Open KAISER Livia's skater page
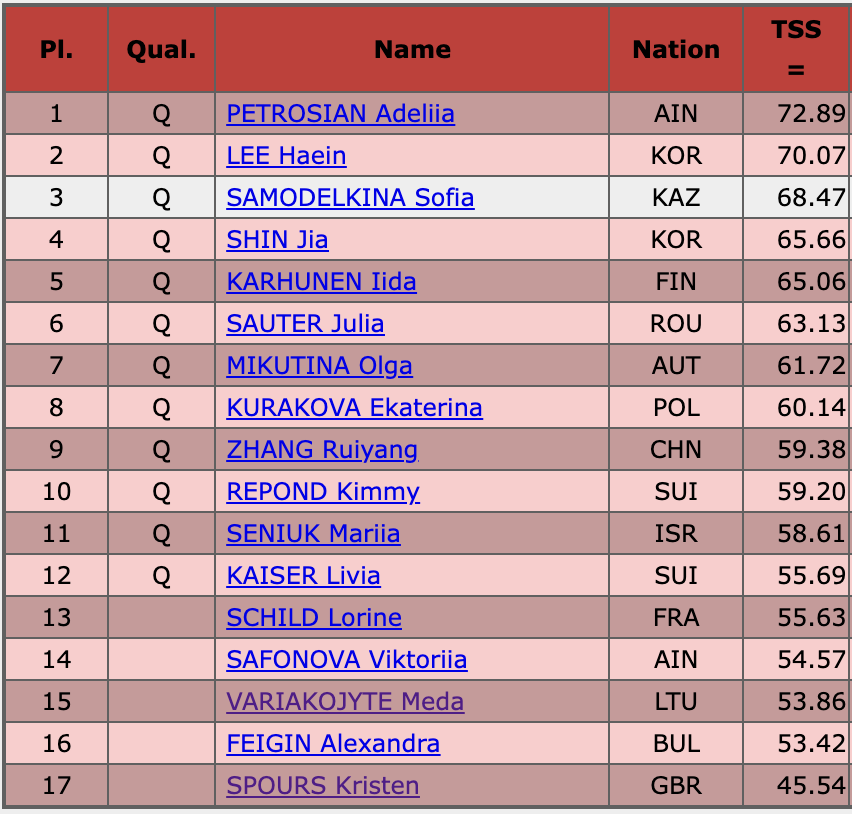 point(303,576)
